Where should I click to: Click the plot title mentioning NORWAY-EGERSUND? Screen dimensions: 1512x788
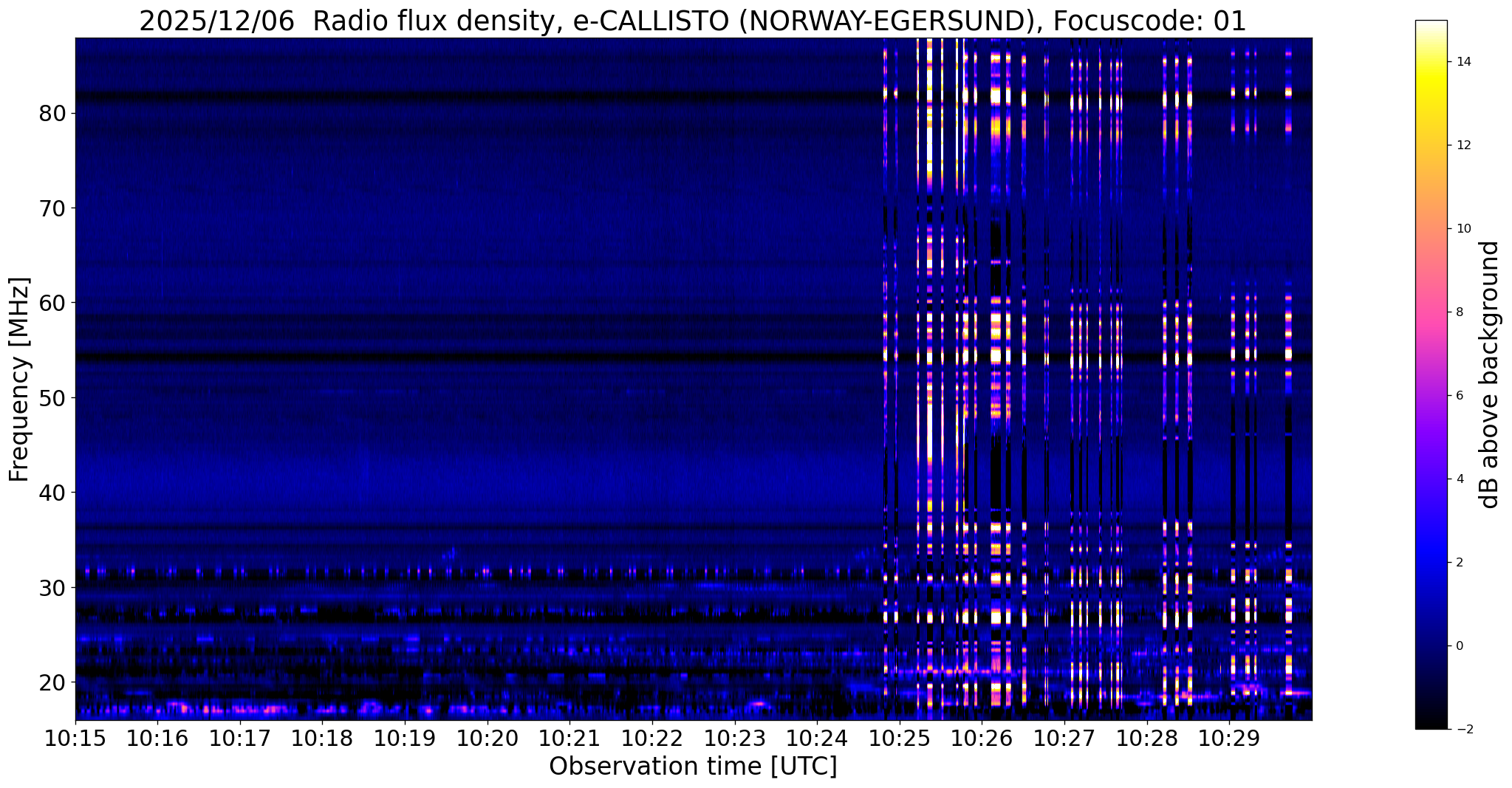click(693, 21)
